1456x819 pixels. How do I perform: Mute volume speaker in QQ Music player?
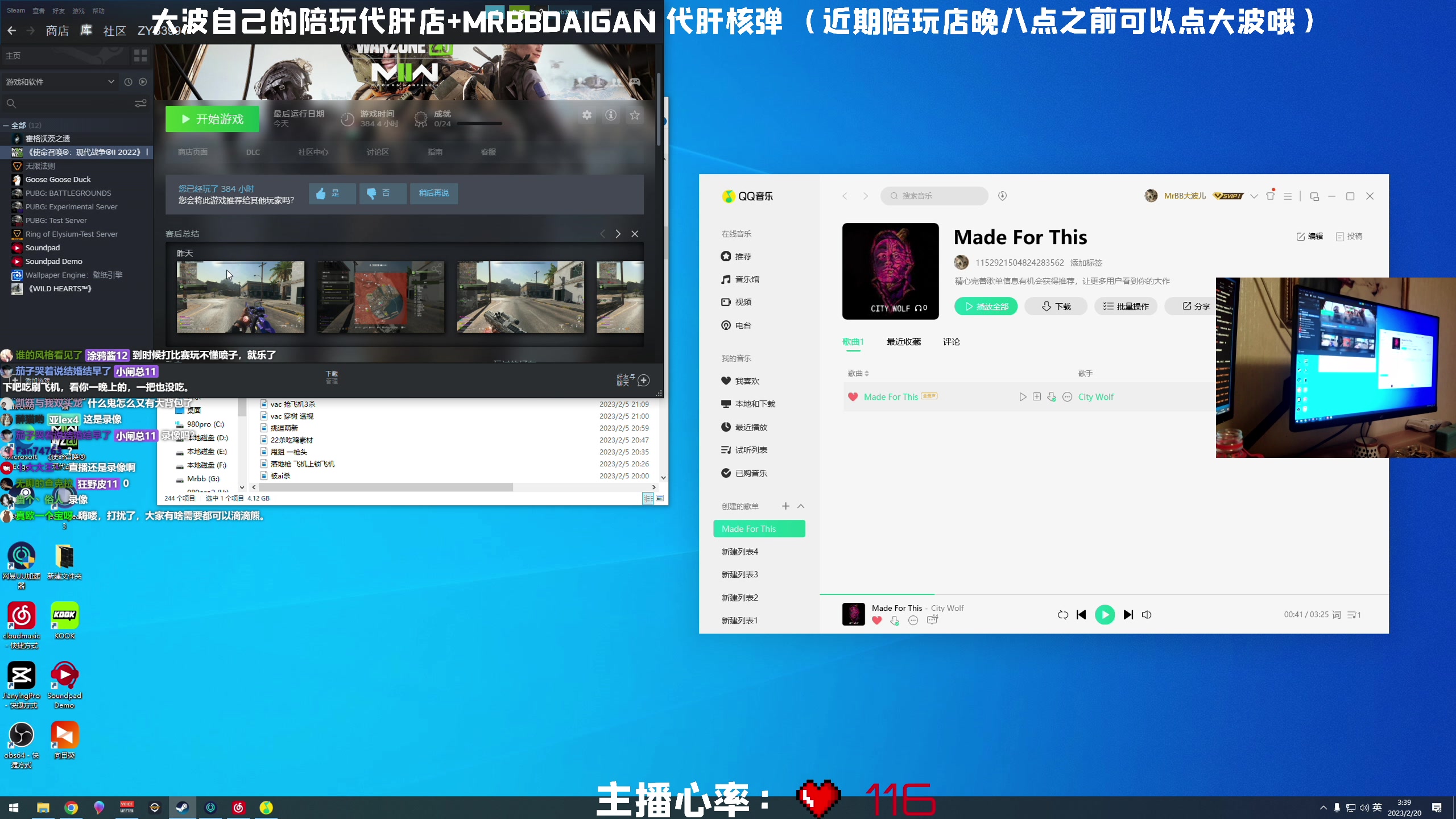tap(1147, 615)
